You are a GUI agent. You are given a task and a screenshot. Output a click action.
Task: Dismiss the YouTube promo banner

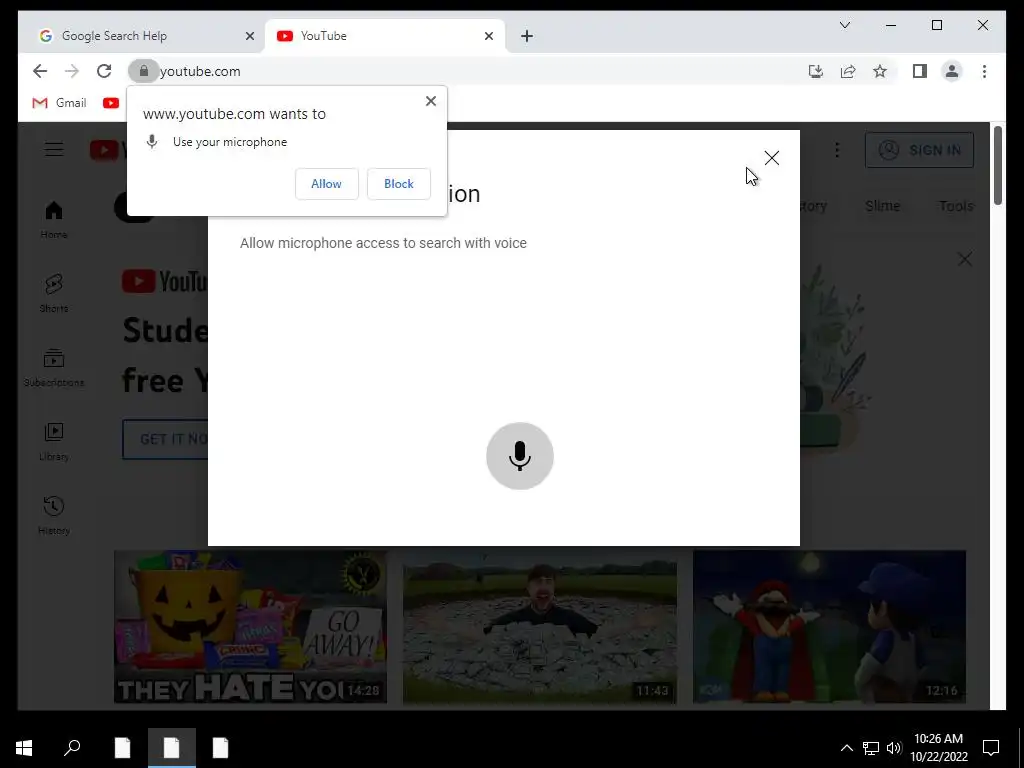[965, 259]
